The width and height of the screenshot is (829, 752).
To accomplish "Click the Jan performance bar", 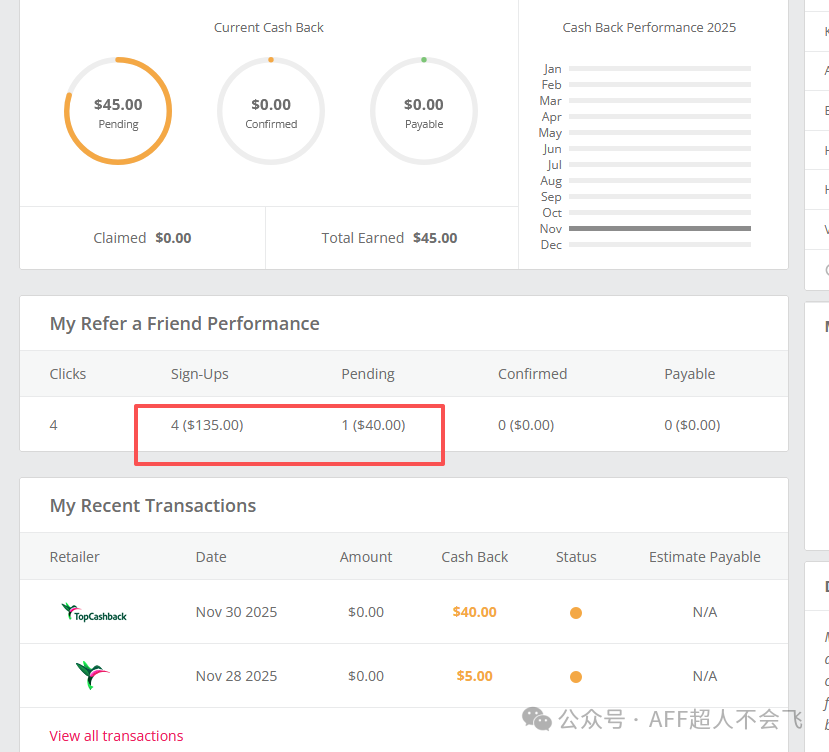I will [x=660, y=68].
